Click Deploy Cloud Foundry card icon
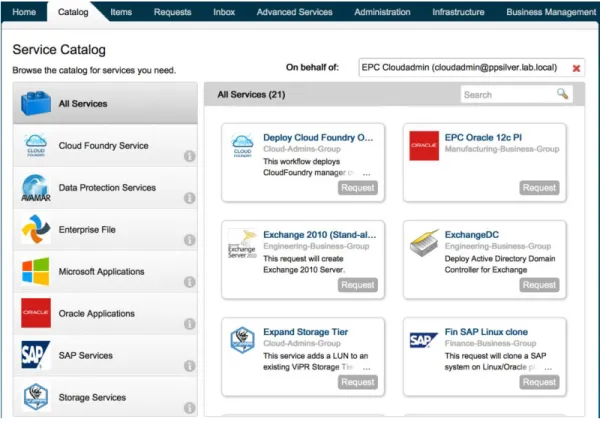The height and width of the screenshot is (422, 600). pyautogui.click(x=243, y=146)
